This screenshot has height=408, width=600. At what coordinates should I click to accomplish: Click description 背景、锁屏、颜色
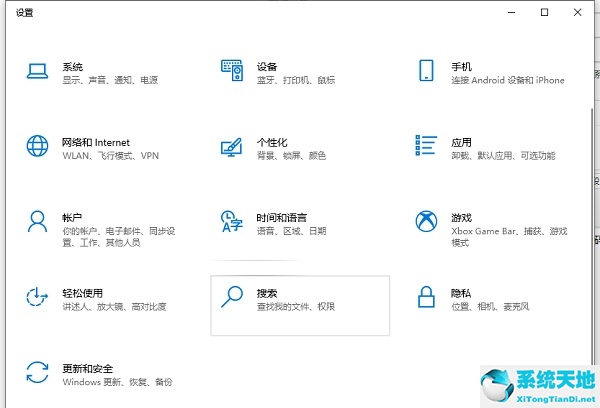[x=291, y=155]
